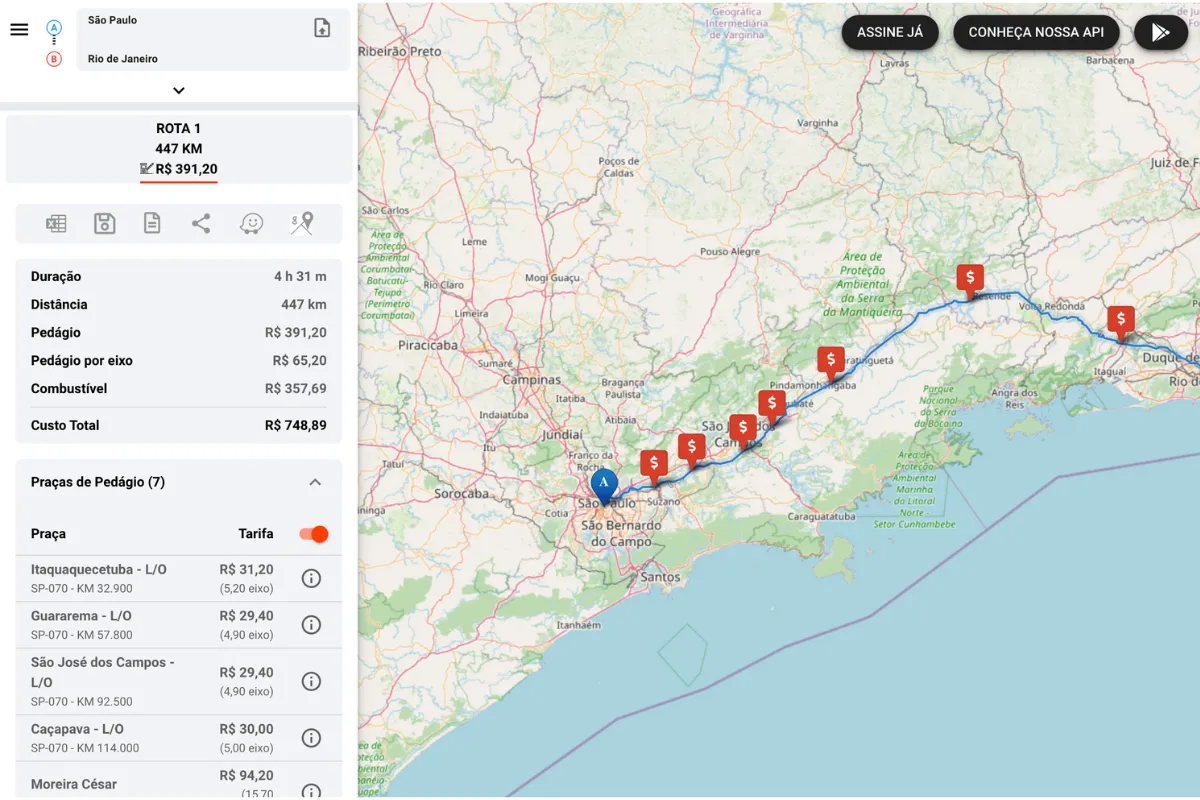Viewport: 1200px width, 800px height.
Task: Share the route via share icon
Action: click(x=201, y=224)
